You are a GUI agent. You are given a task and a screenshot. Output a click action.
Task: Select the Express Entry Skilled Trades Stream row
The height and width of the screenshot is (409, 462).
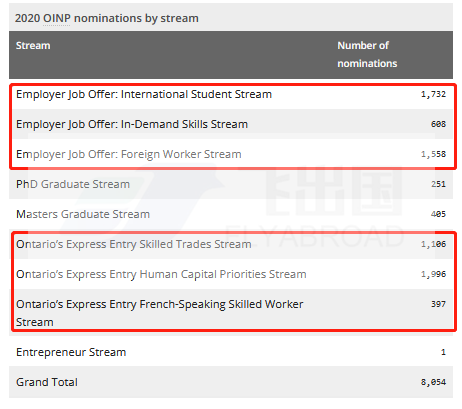[x=231, y=244]
